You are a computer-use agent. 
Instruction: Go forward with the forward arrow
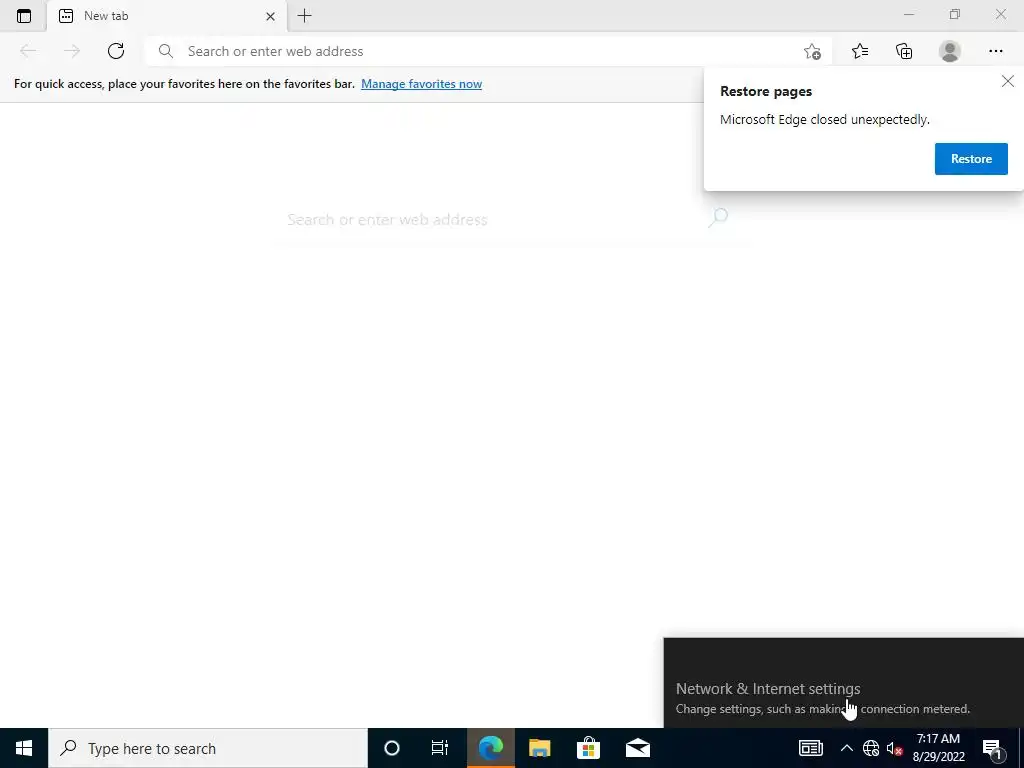click(72, 51)
